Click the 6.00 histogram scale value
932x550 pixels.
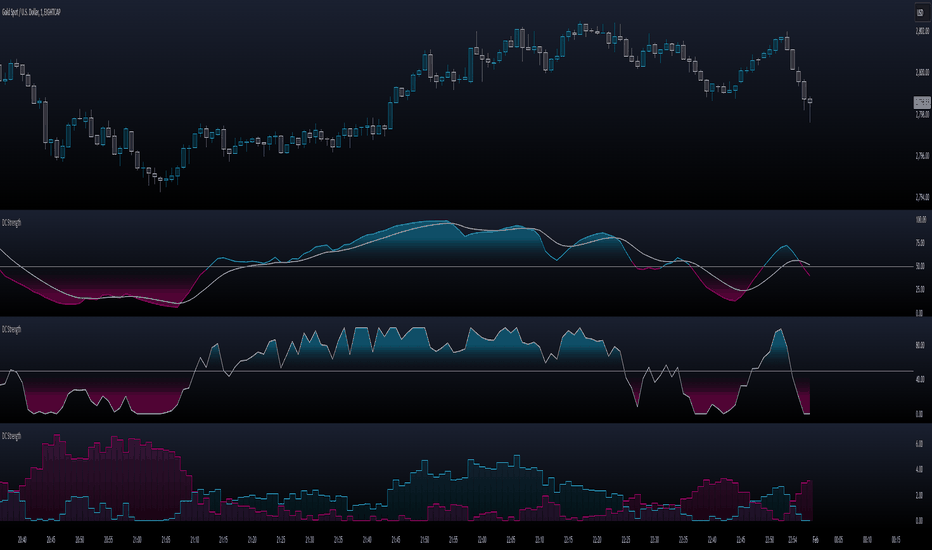point(920,444)
